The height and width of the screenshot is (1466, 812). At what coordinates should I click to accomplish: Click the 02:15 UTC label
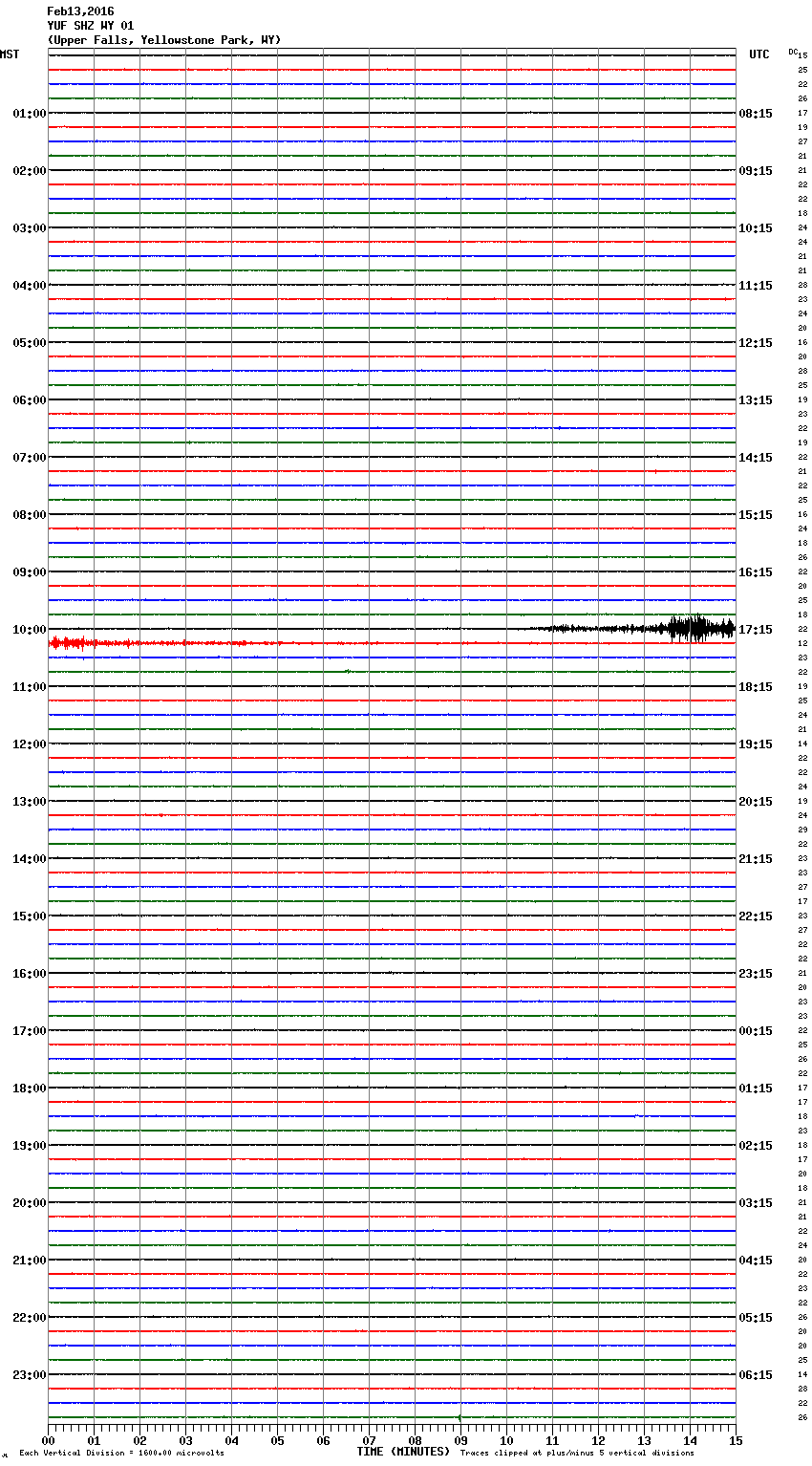(756, 1146)
